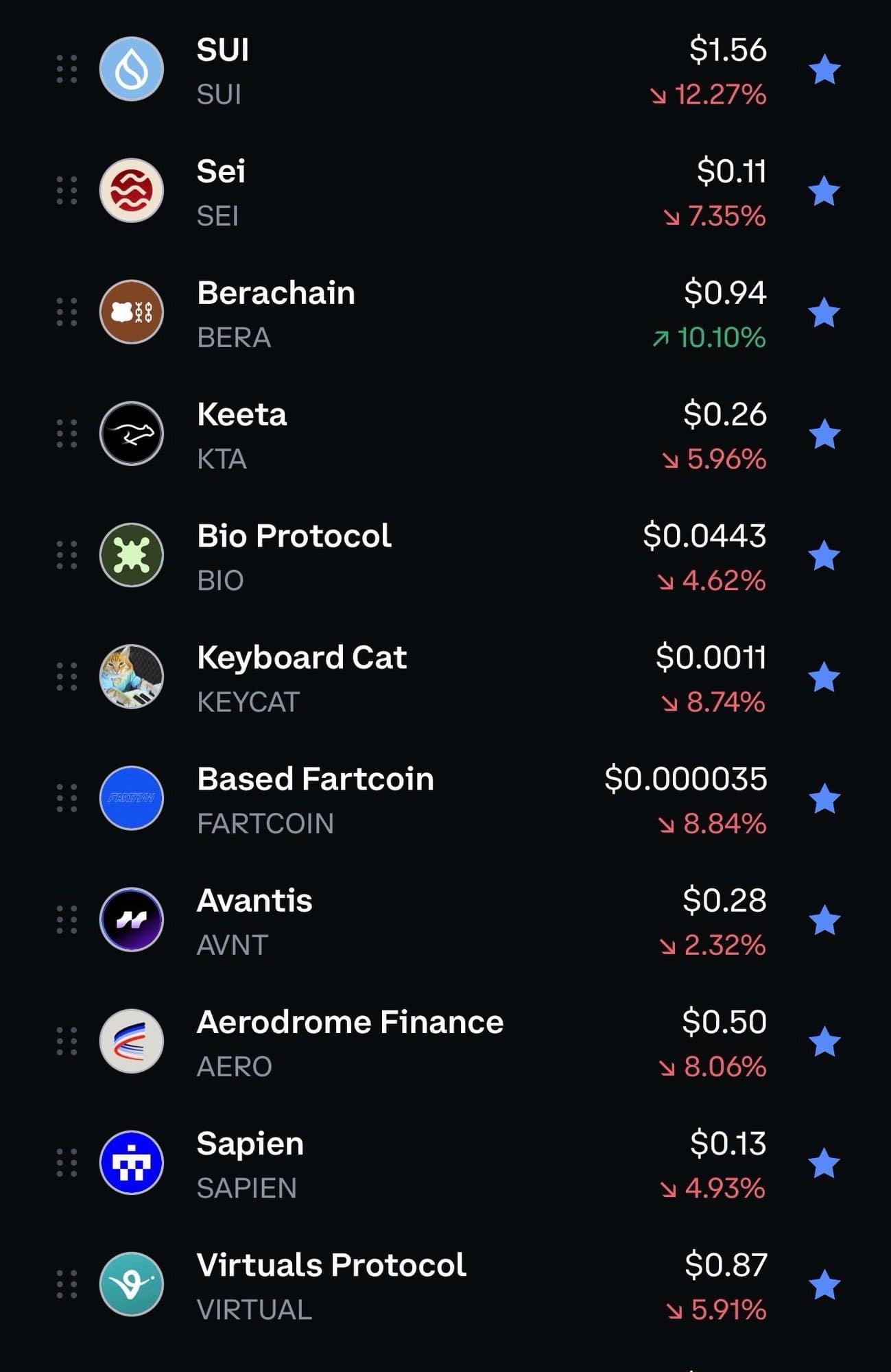Tap the Keyboard Cat name
Image resolution: width=891 pixels, height=1372 pixels.
pyautogui.click(x=302, y=658)
